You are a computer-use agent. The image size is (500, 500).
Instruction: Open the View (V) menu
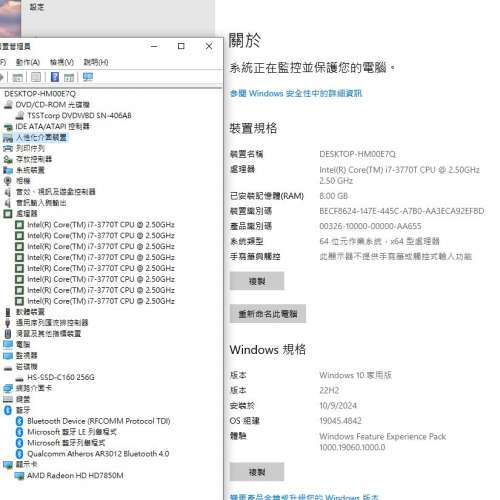[62, 62]
